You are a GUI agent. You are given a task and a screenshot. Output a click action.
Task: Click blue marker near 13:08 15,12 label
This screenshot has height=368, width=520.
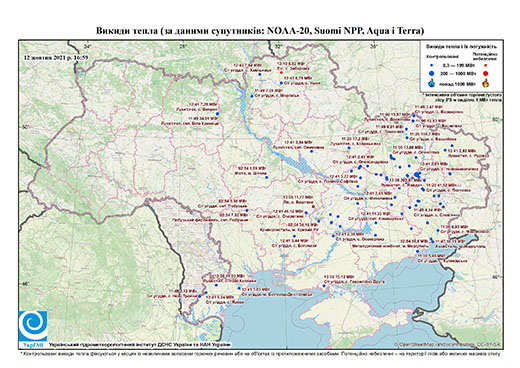click(324, 286)
